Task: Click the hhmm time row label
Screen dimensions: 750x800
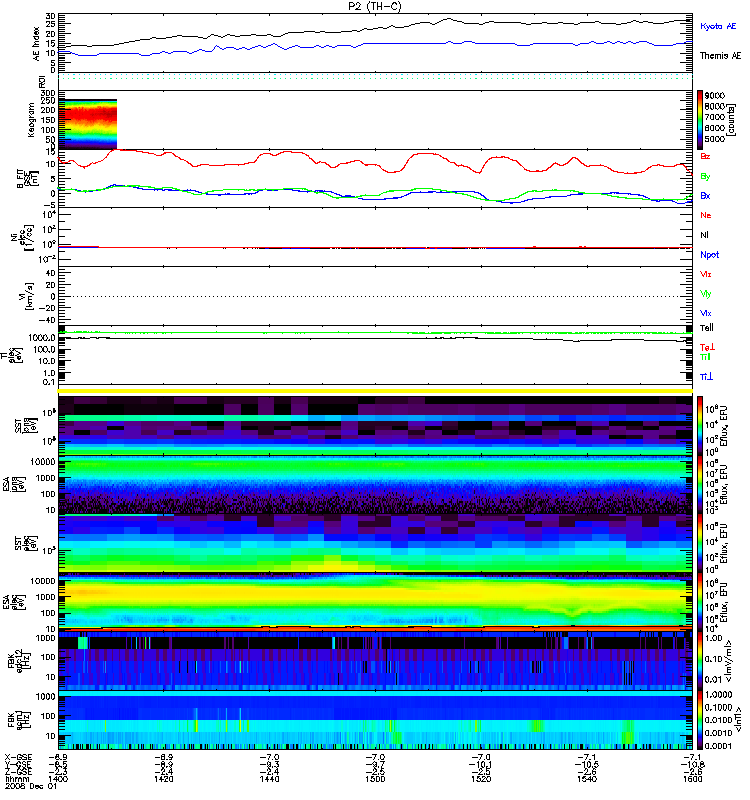Action: tap(15, 779)
